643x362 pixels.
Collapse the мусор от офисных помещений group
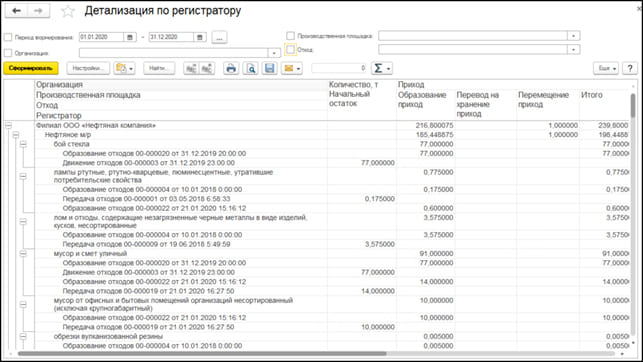click(23, 305)
